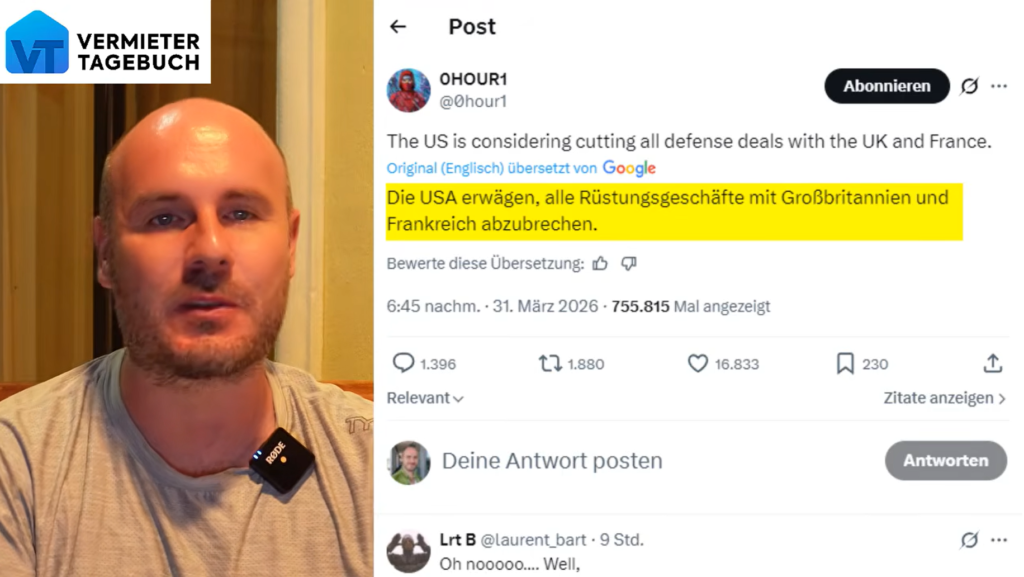Viewport: 1024px width, 577px height.
Task: Expand the Relevant sort dropdown
Action: pyautogui.click(x=425, y=398)
